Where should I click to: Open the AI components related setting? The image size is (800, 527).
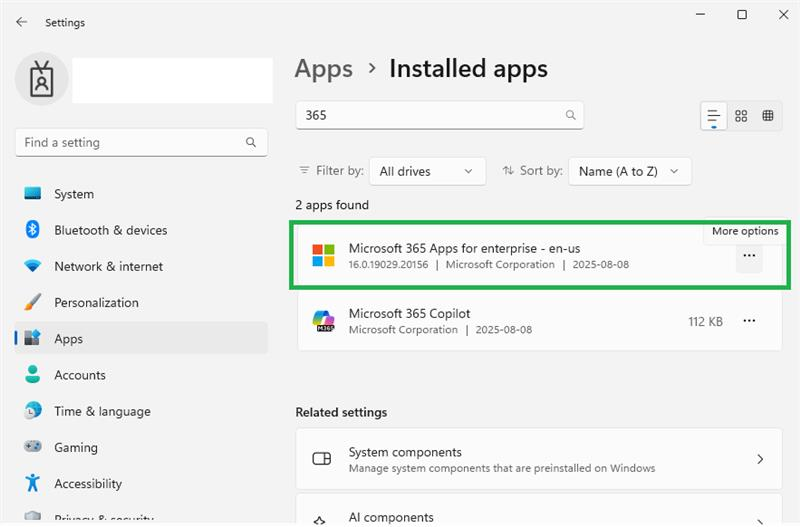pos(539,510)
